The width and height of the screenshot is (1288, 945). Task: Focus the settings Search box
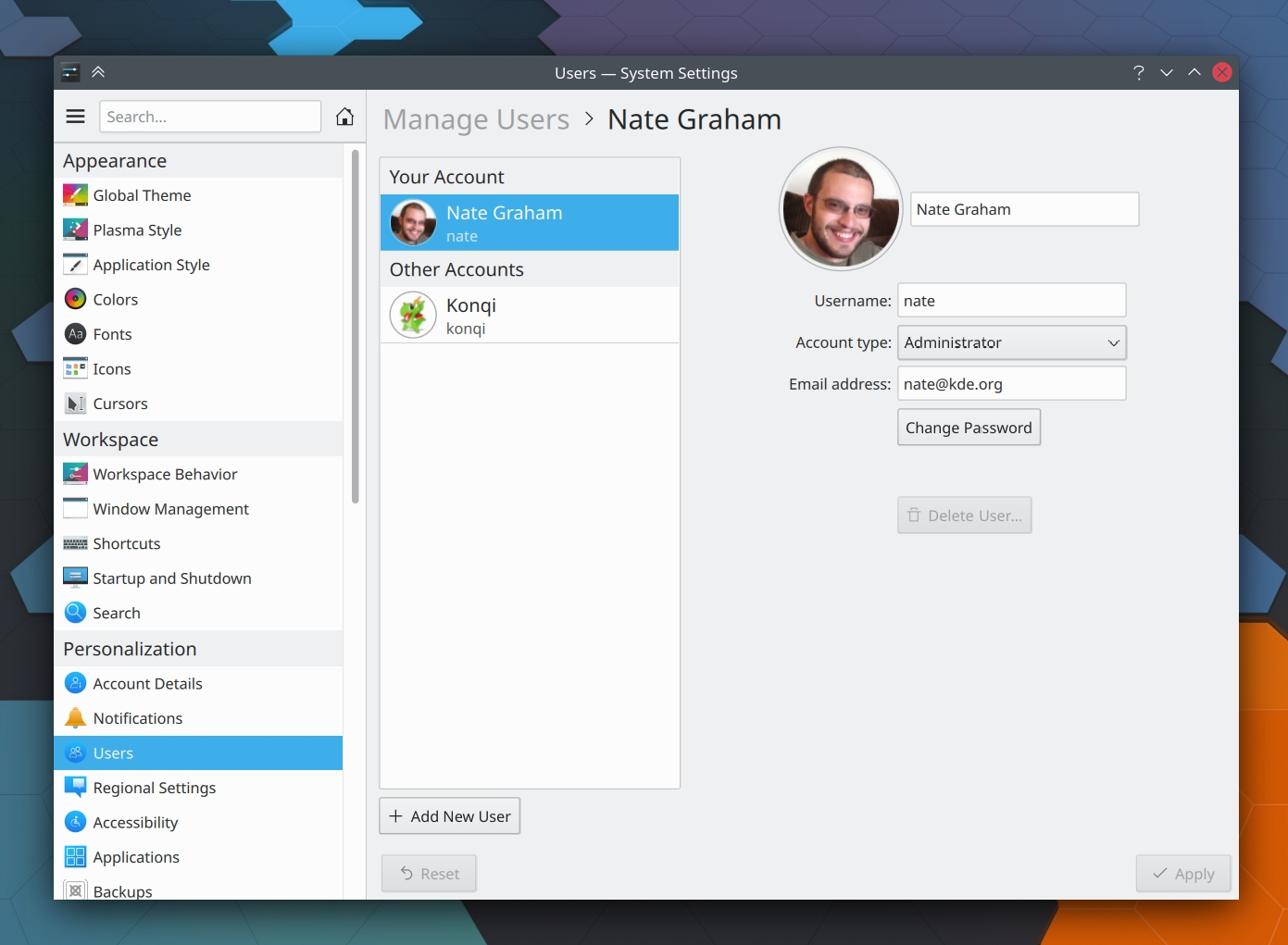[209, 117]
